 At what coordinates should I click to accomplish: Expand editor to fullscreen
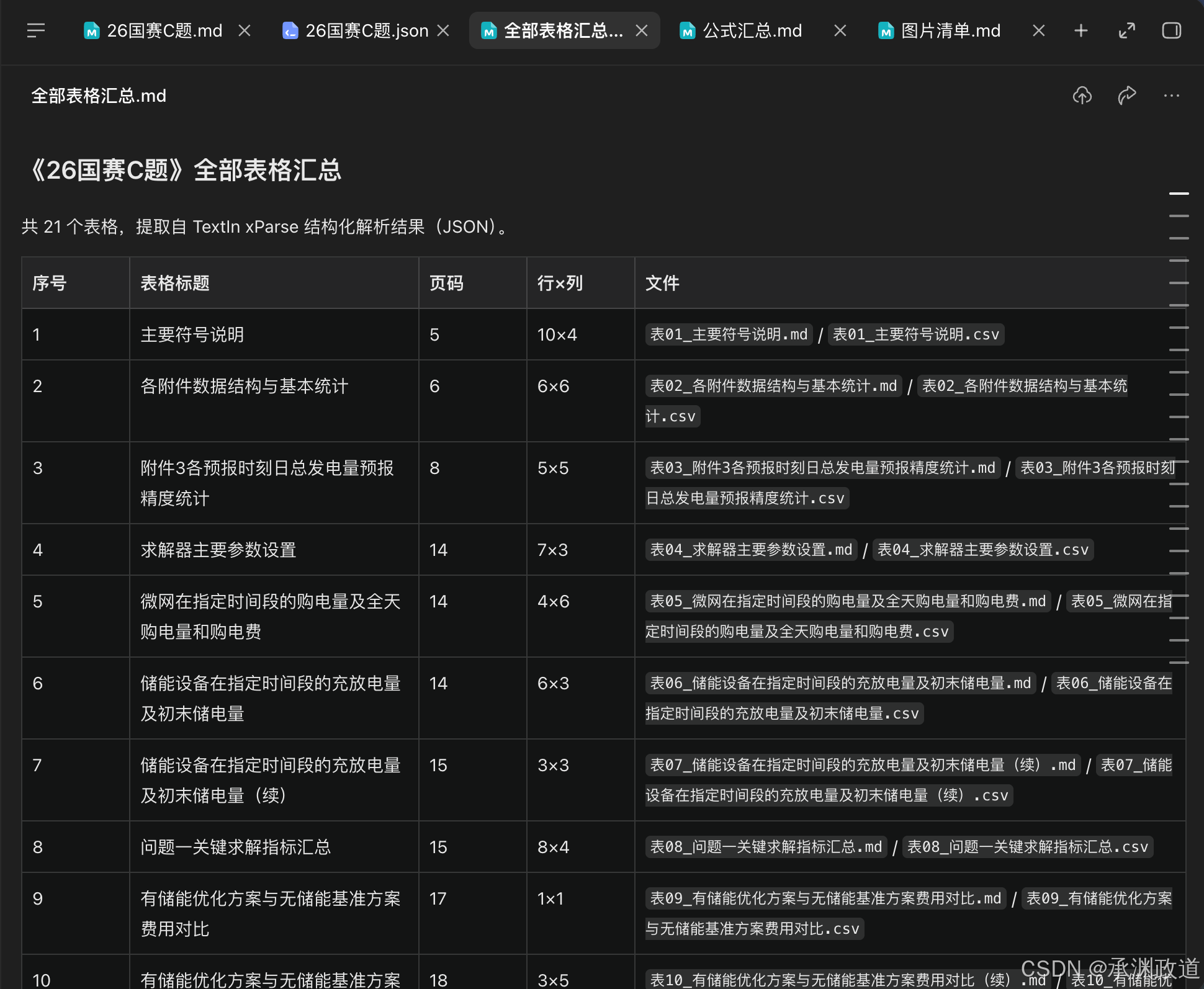(1127, 30)
